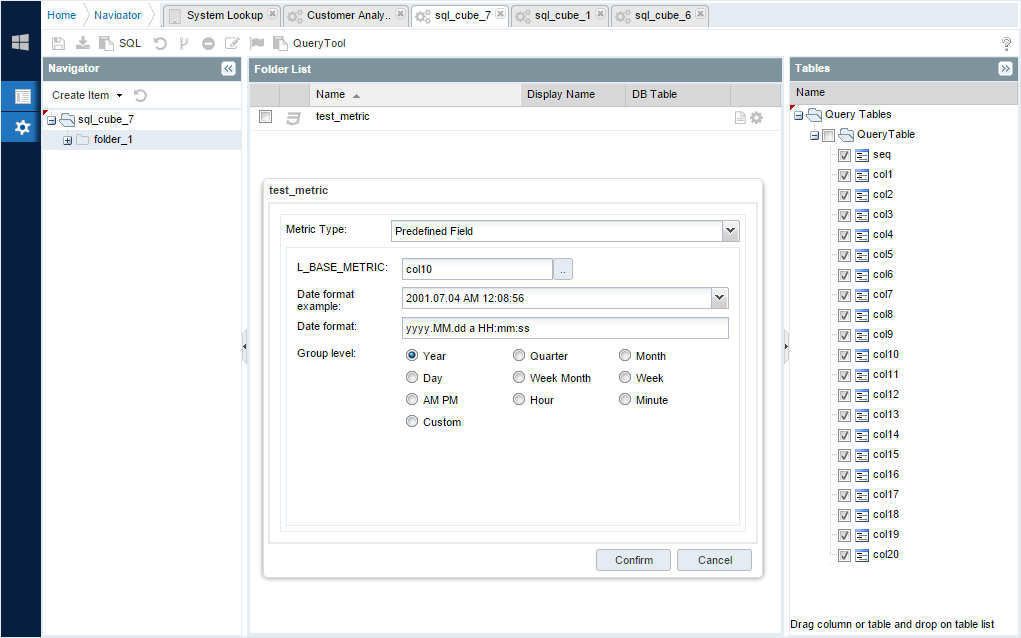1021x638 pixels.
Task: Click into the Date format text field
Action: (x=565, y=328)
